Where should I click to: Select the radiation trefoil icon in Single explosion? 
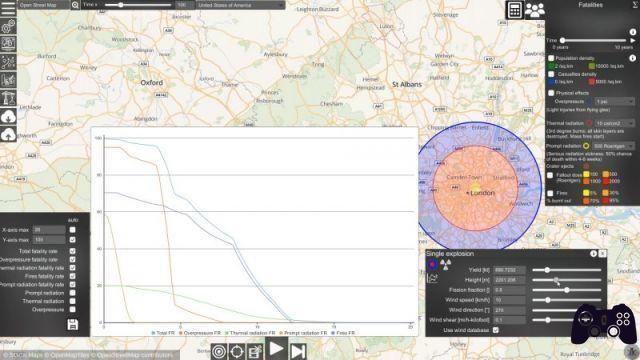[446, 264]
